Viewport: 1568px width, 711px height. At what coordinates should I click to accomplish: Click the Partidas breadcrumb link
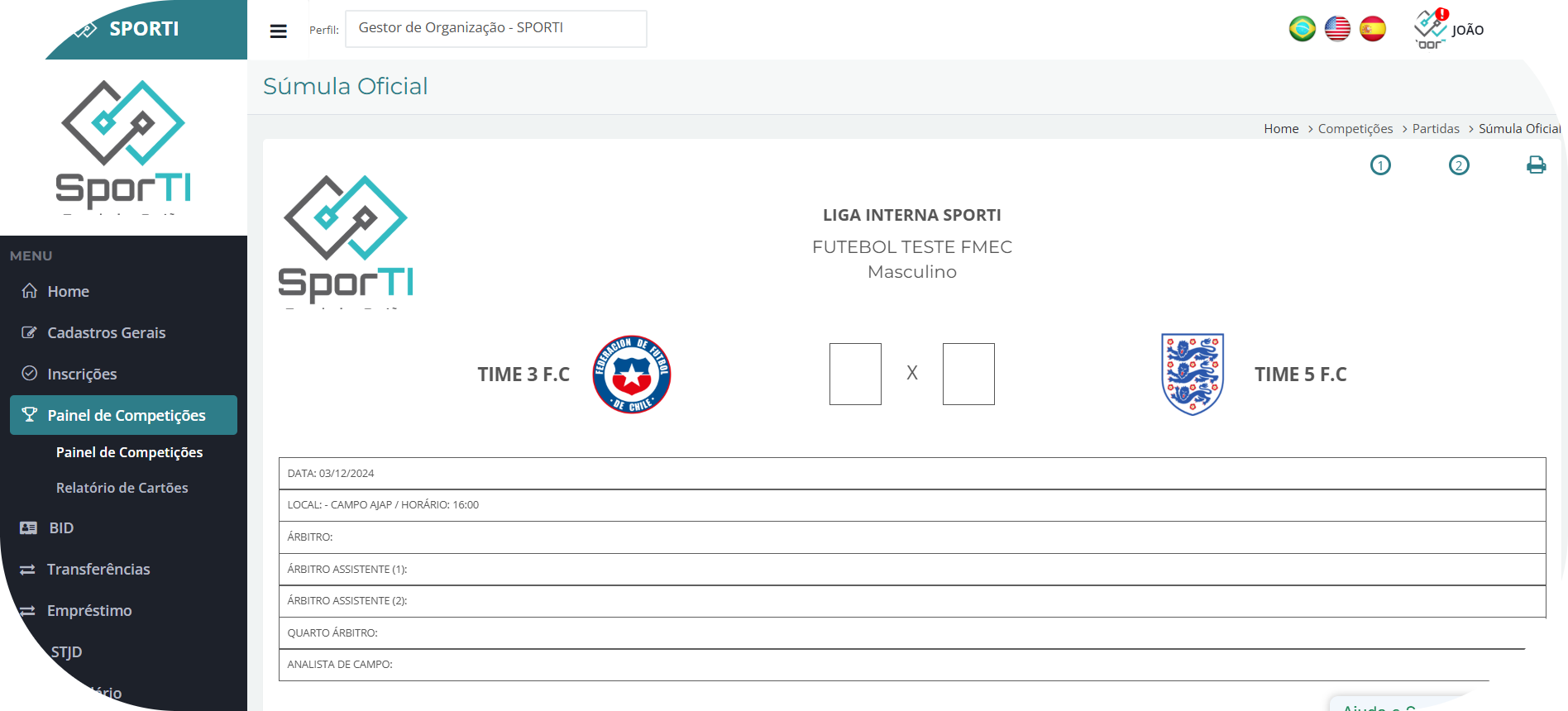(1436, 129)
